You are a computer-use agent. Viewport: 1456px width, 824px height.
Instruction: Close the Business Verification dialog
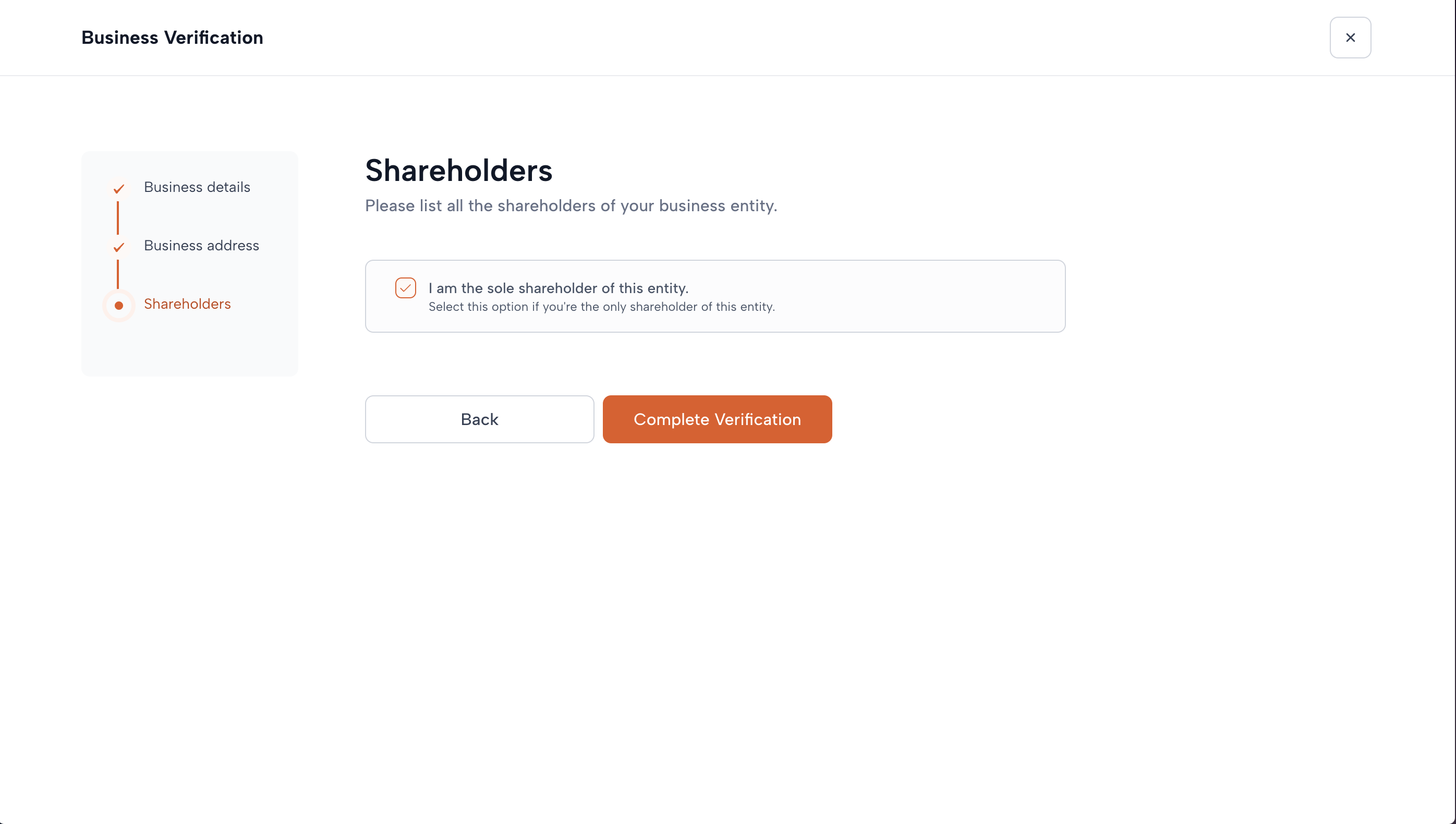pos(1350,38)
